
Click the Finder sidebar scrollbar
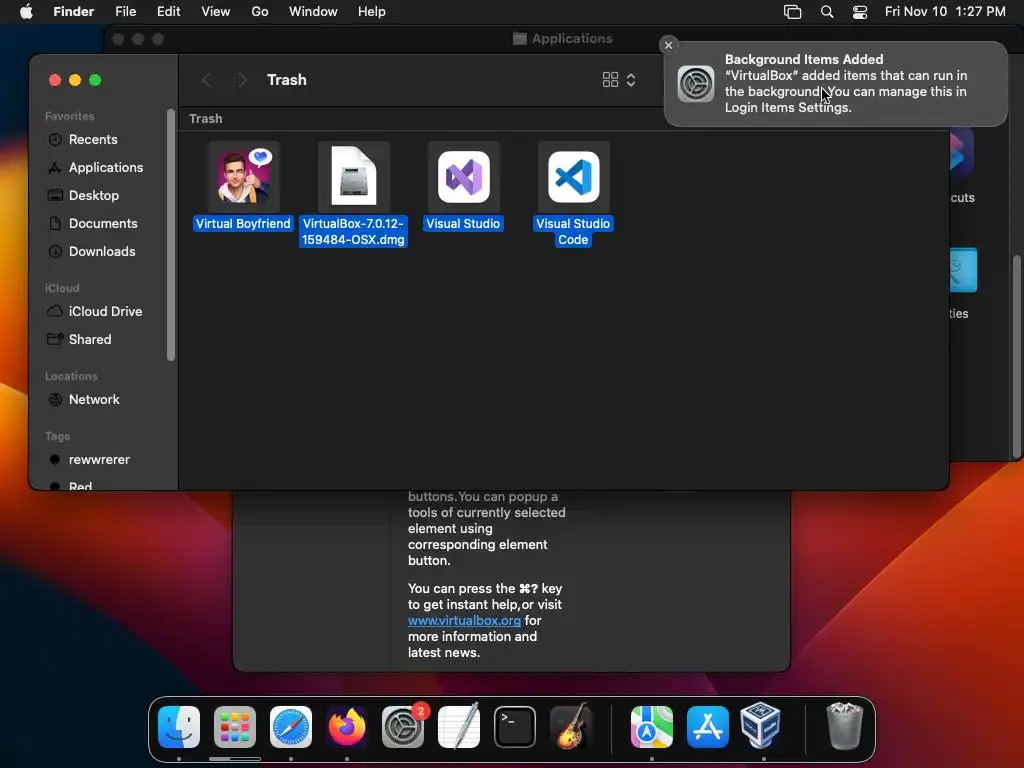(171, 235)
